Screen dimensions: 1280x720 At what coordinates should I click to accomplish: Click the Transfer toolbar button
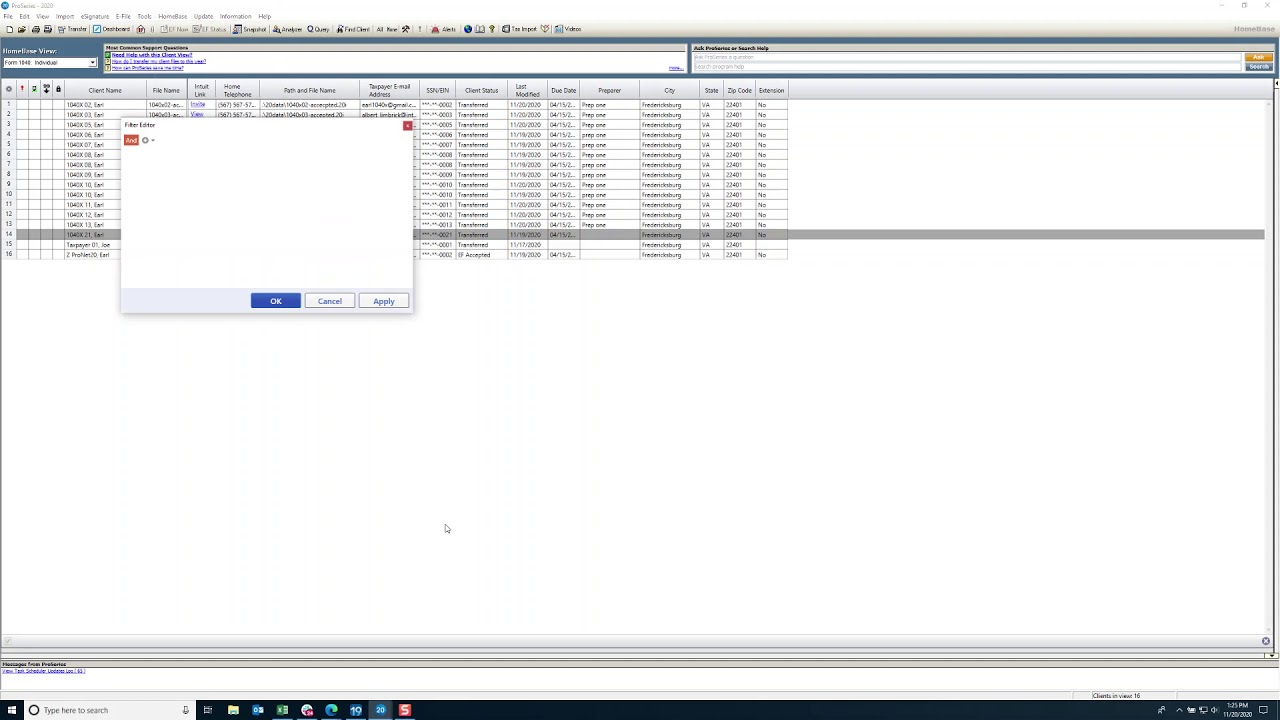pyautogui.click(x=72, y=29)
